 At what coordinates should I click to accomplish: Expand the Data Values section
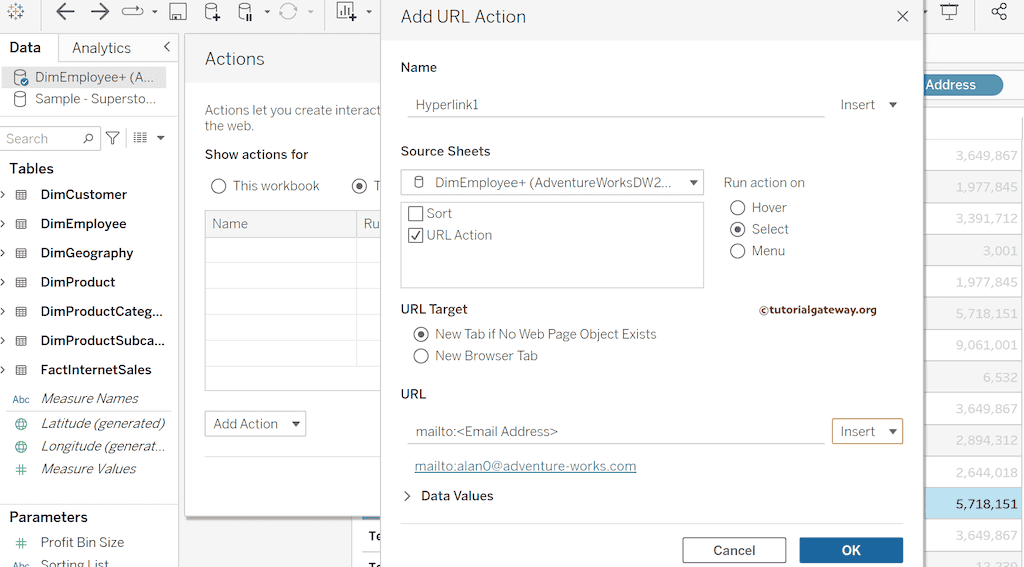[x=407, y=496]
